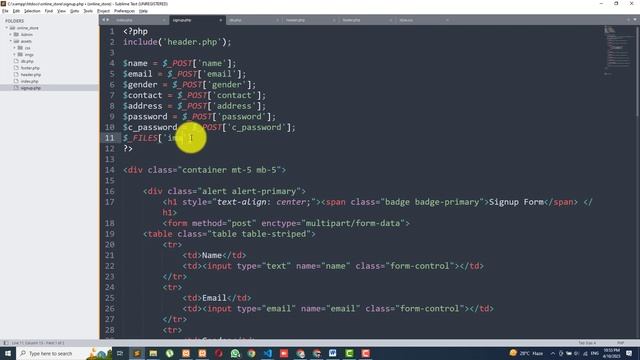Expand the Admin folder arrow
The height and width of the screenshot is (360, 640).
(11, 34)
